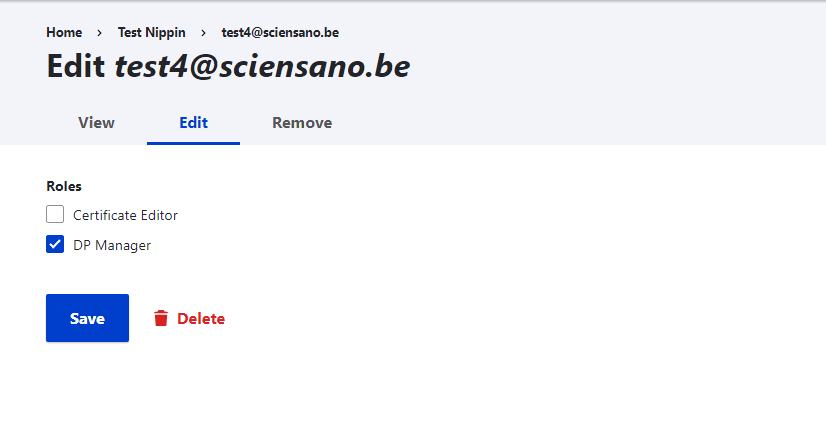Screen dimensions: 826x448
Task: Click the blue underline beneath Edit tab
Action: 193,143
